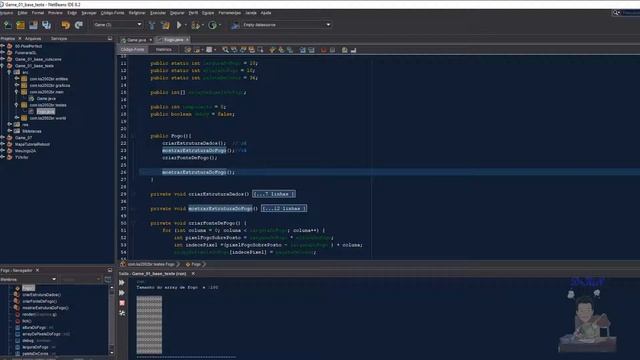Select the Game_01_base_cutscene project

pyautogui.click(x=38, y=59)
